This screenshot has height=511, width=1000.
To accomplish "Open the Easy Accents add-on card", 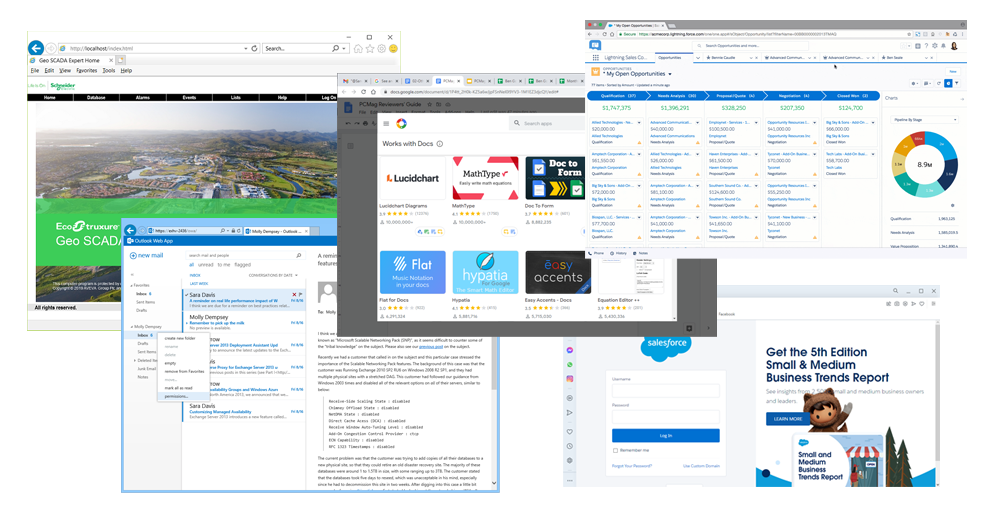I will coord(558,285).
